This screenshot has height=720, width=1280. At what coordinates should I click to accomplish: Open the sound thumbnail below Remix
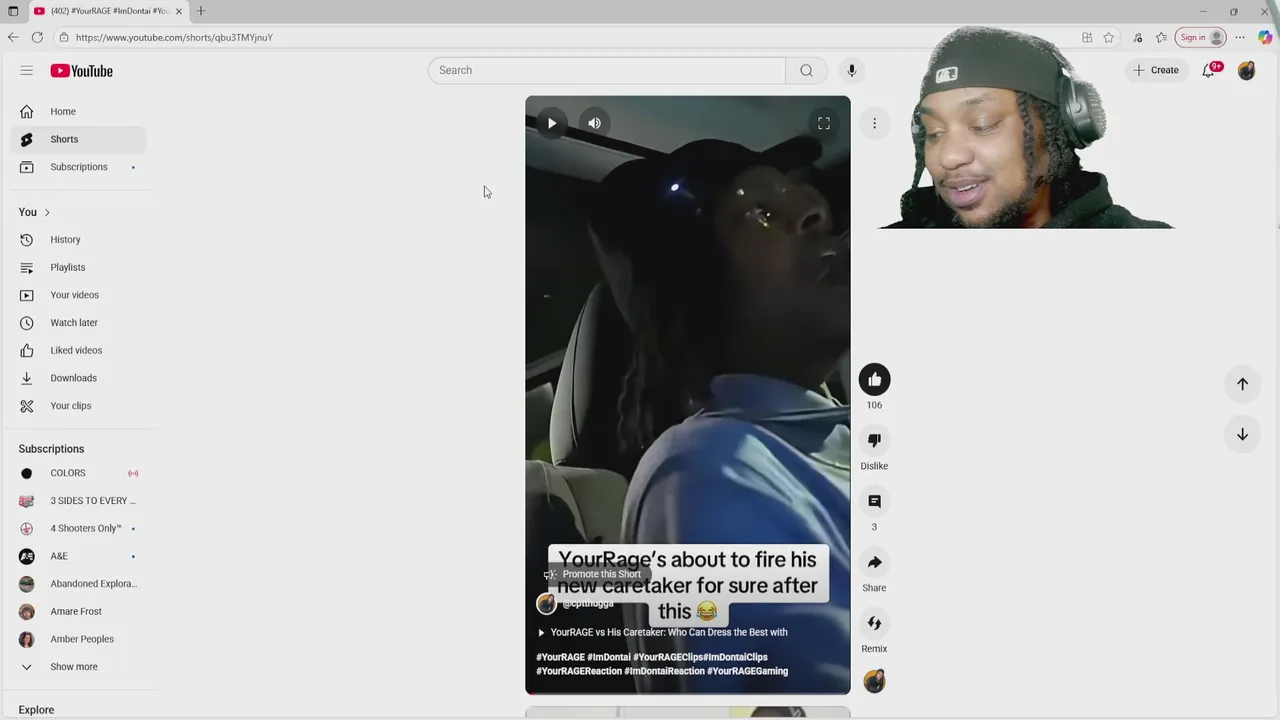click(x=874, y=682)
